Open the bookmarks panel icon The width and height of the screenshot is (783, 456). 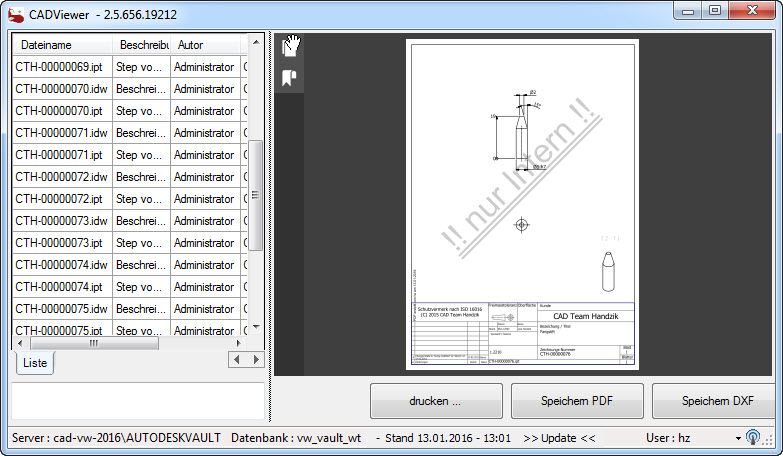click(x=290, y=78)
